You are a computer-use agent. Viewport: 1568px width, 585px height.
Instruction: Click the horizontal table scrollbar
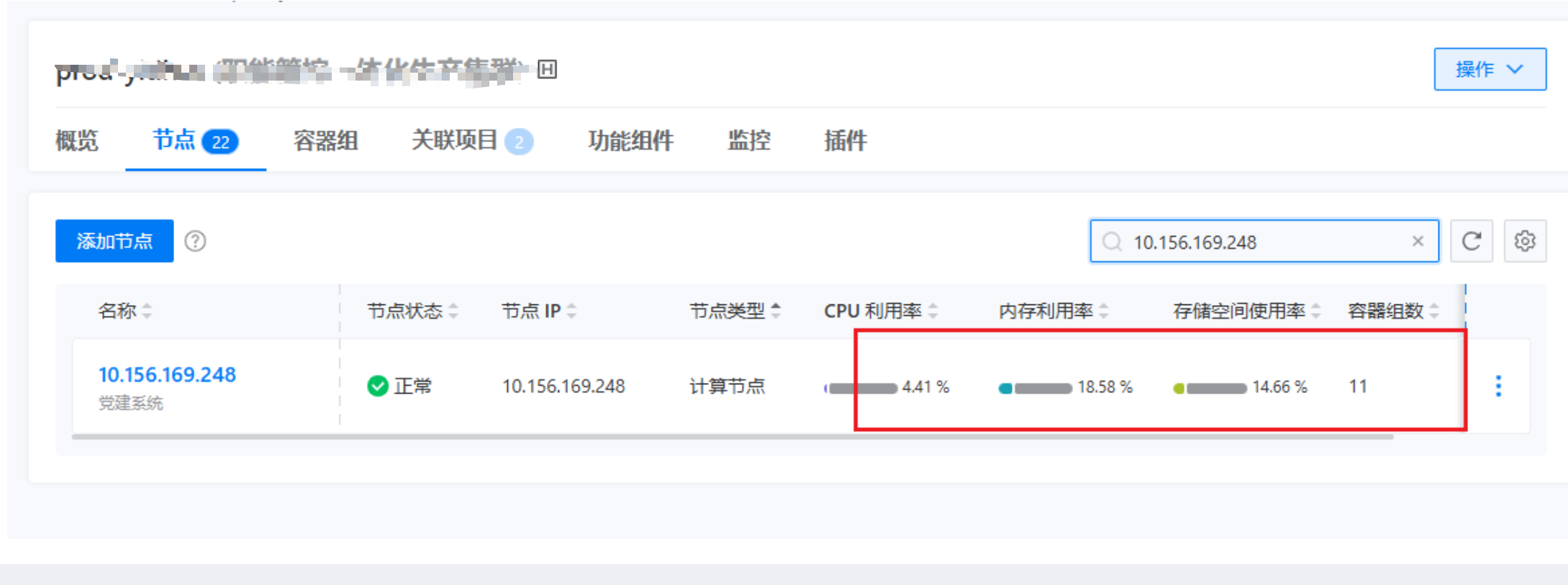(x=733, y=437)
